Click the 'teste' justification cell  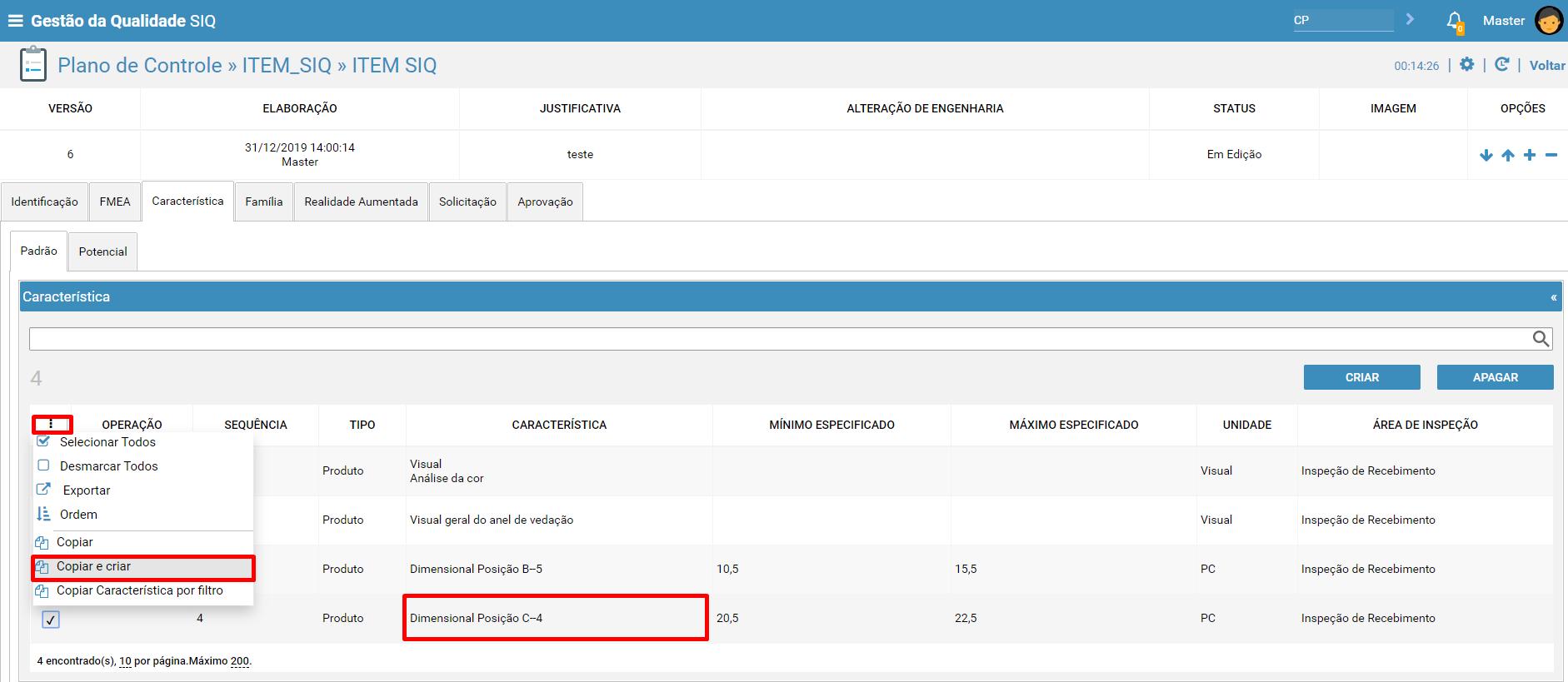tap(580, 154)
